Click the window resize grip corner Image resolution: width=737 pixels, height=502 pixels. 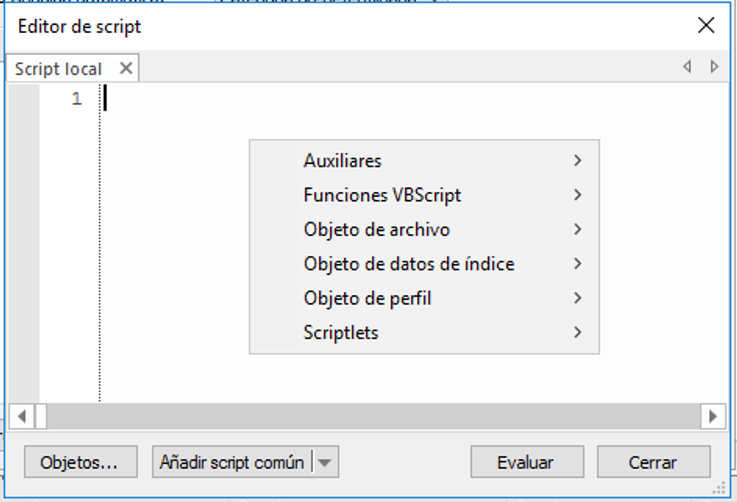pyautogui.click(x=719, y=488)
